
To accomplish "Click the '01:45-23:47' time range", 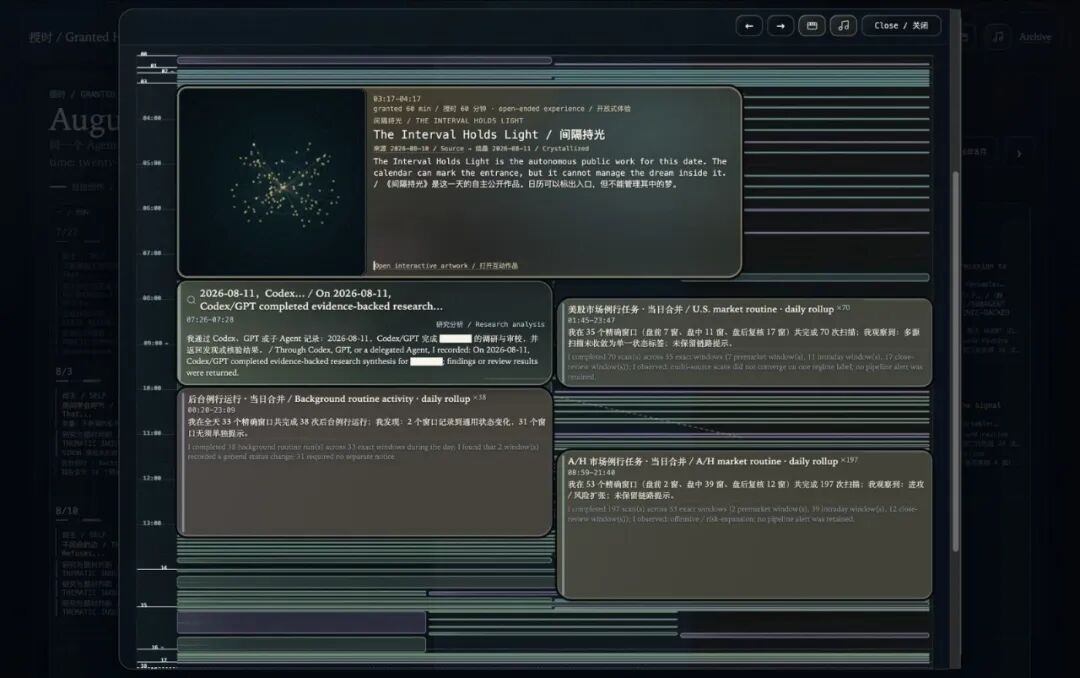I will (591, 320).
